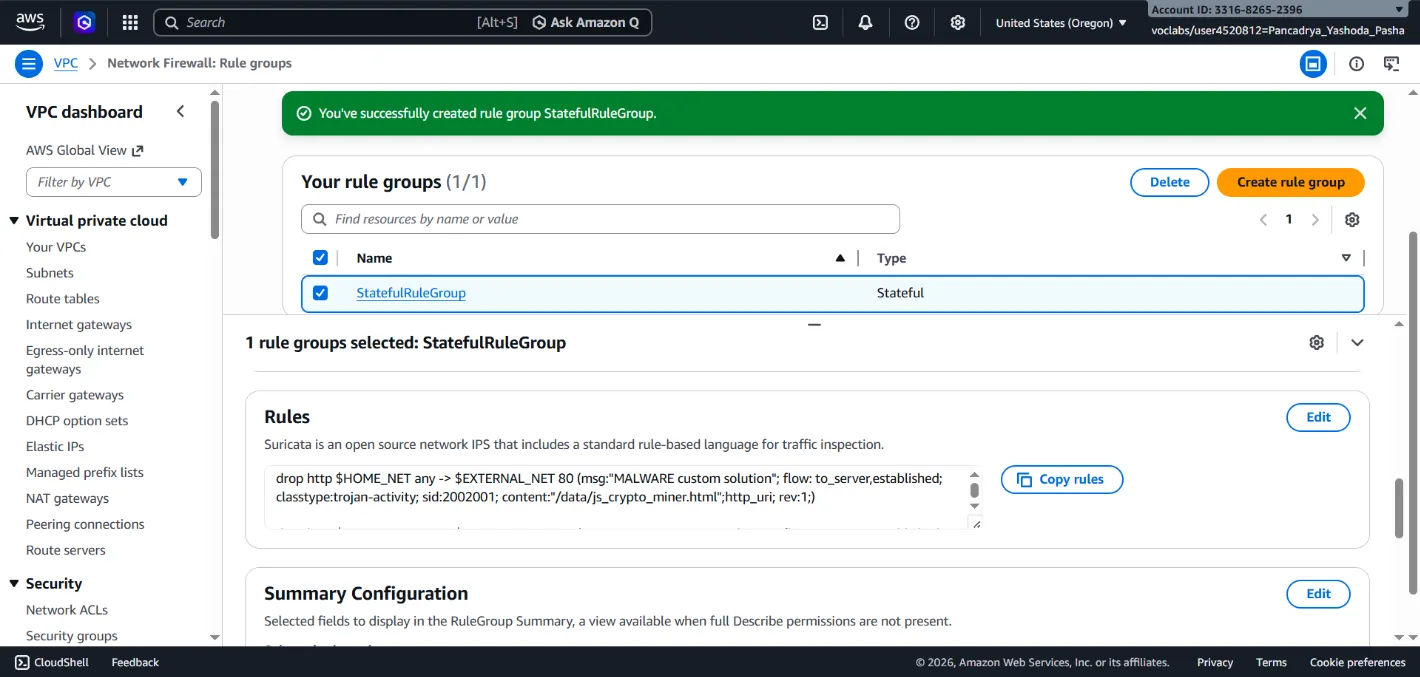Screen dimensions: 1420x677
Task: Collapse the Virtual private cloud section
Action: click(x=15, y=221)
